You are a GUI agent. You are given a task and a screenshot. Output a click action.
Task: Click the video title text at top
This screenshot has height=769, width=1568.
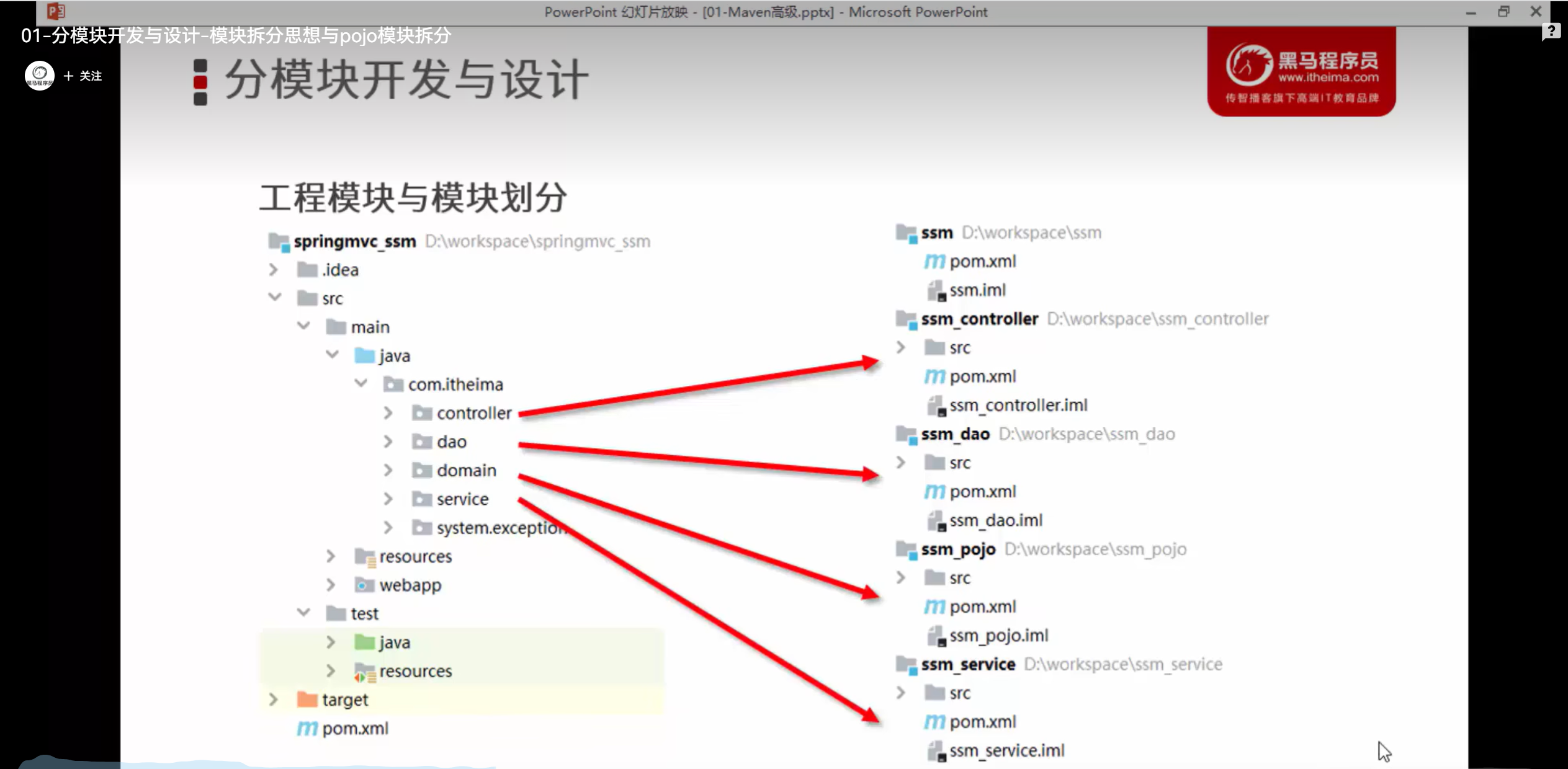tap(236, 36)
